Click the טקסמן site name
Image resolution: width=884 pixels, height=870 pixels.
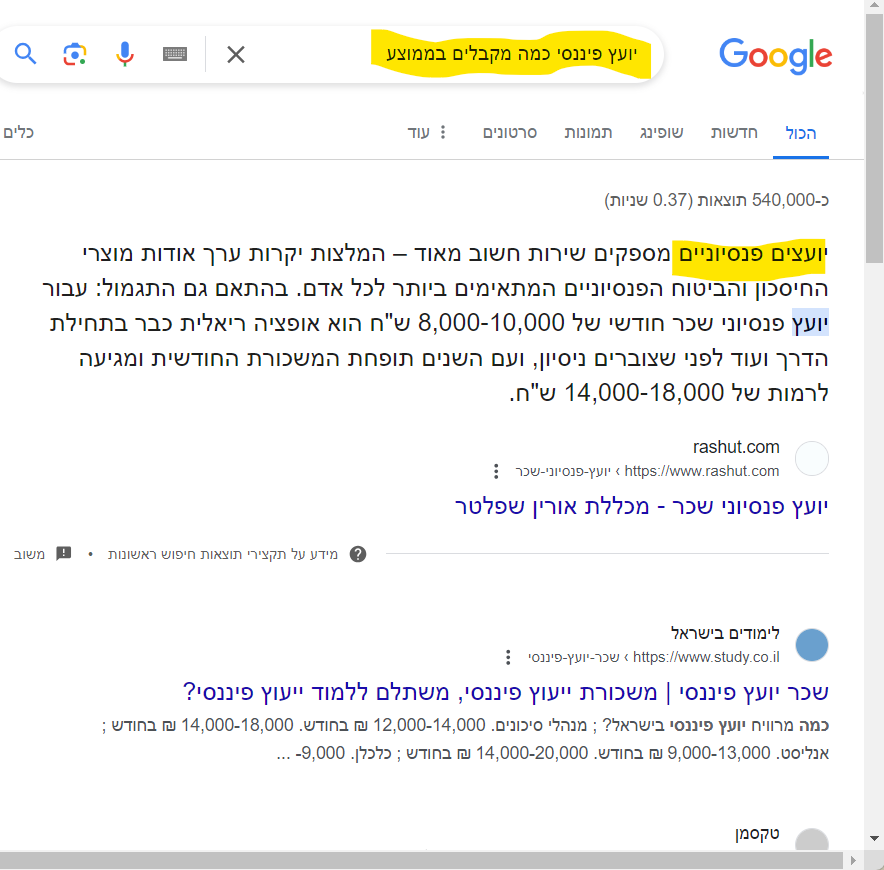(x=757, y=834)
